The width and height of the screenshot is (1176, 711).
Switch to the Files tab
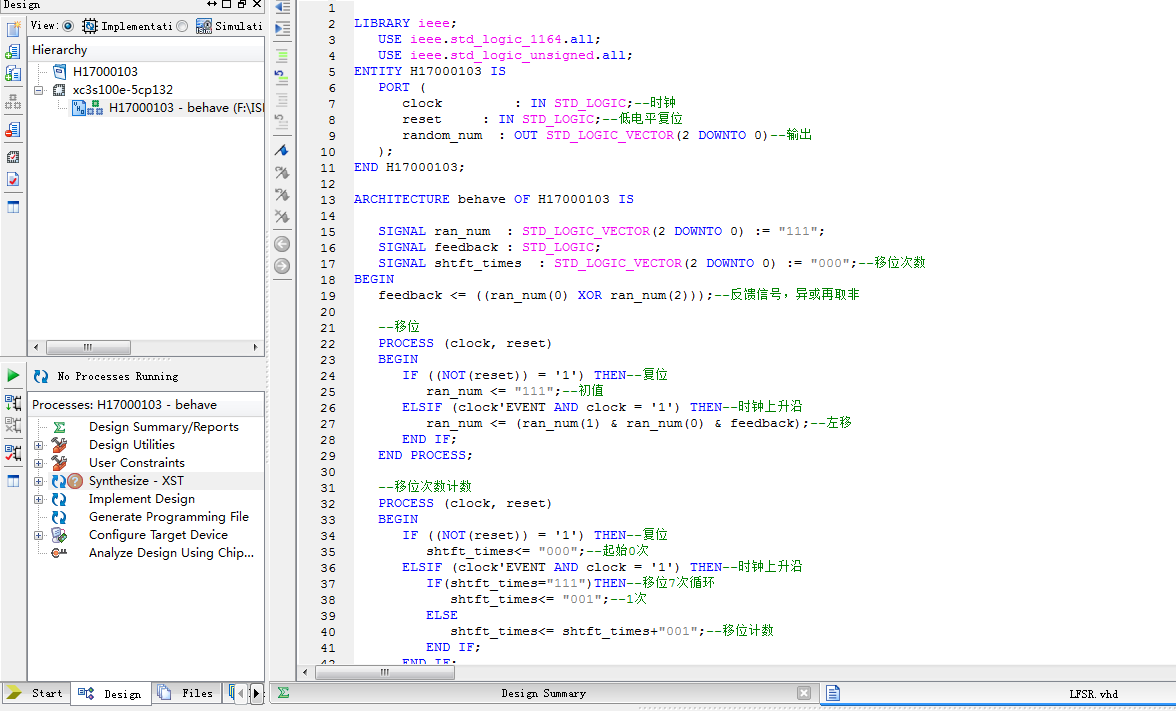(186, 692)
